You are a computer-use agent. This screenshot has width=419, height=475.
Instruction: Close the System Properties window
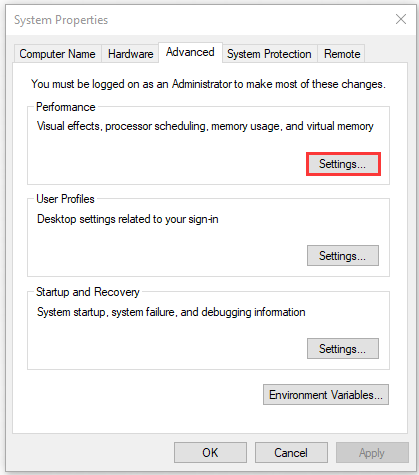(x=401, y=19)
